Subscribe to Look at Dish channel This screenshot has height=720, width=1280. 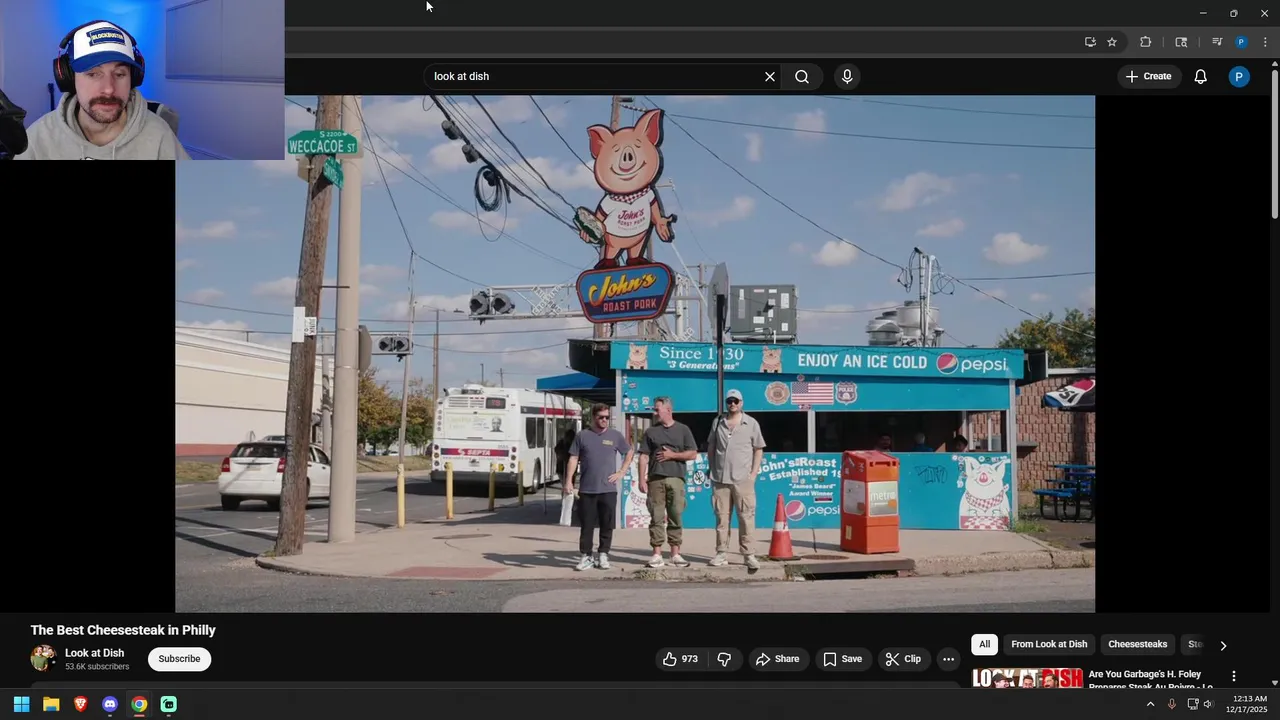(180, 659)
